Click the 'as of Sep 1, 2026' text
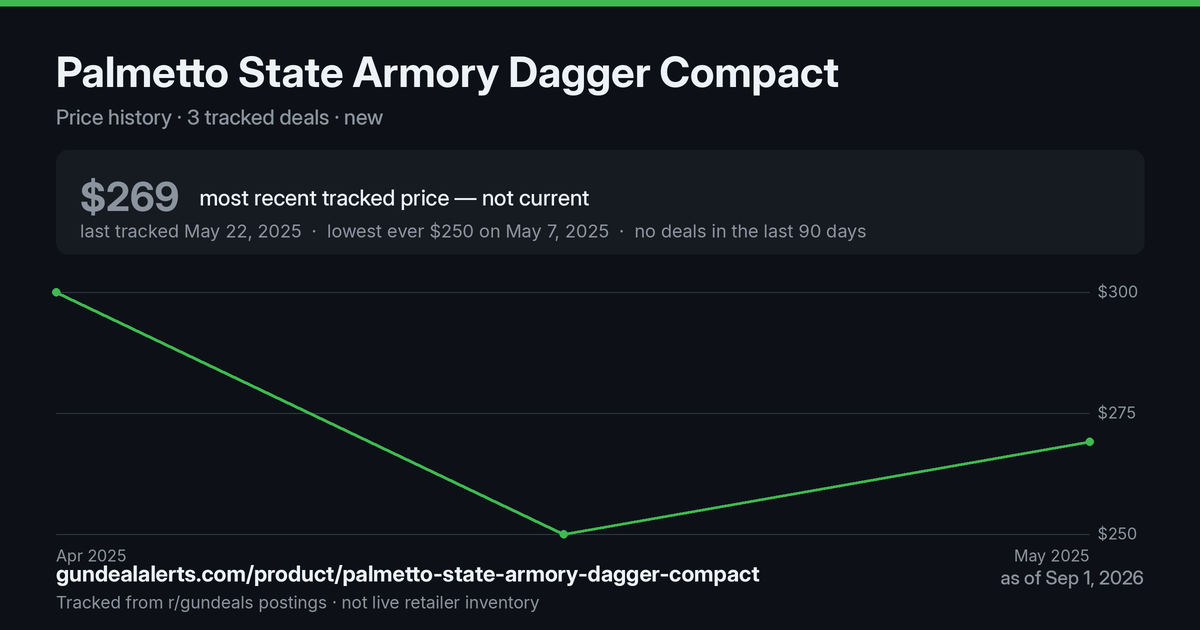 (x=1072, y=578)
